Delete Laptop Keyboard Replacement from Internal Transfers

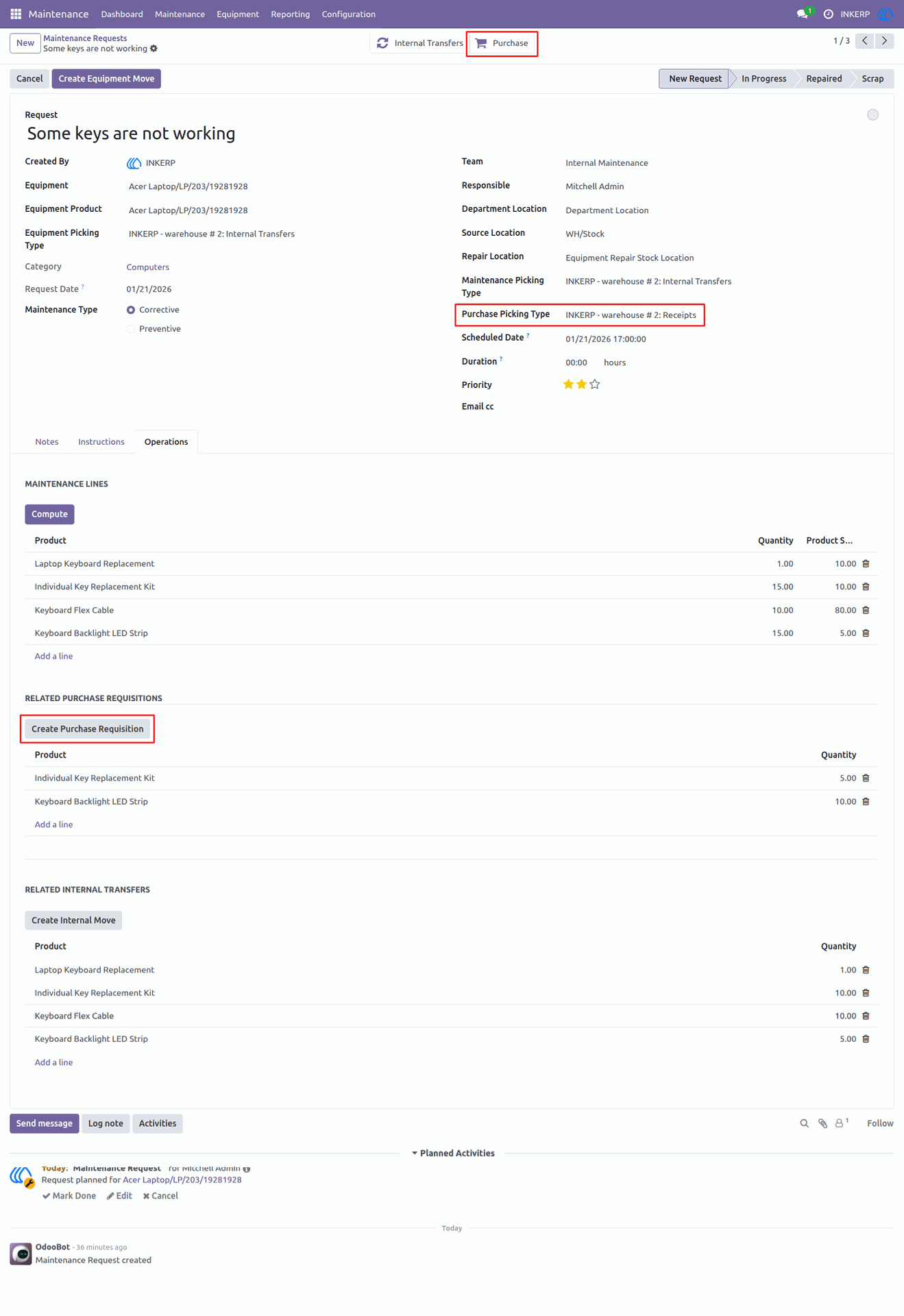pos(866,970)
